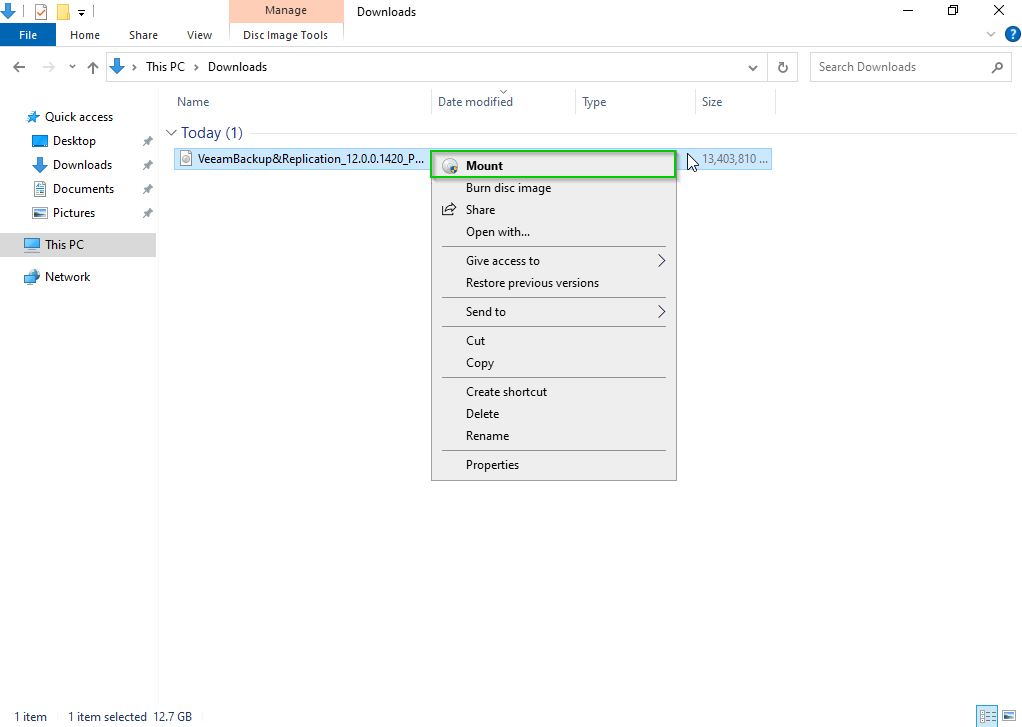Switch to large icons view in status bar
1022x727 pixels.
tap(1008, 716)
